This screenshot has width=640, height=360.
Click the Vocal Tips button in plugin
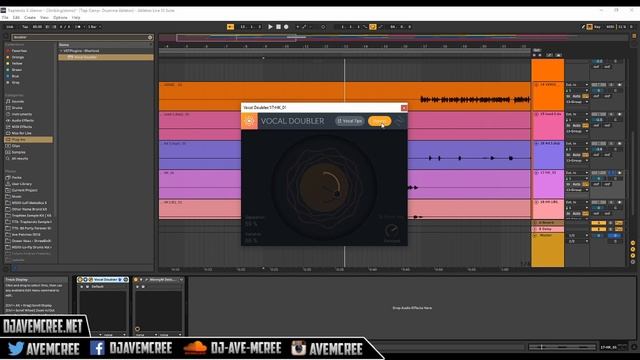[349, 121]
